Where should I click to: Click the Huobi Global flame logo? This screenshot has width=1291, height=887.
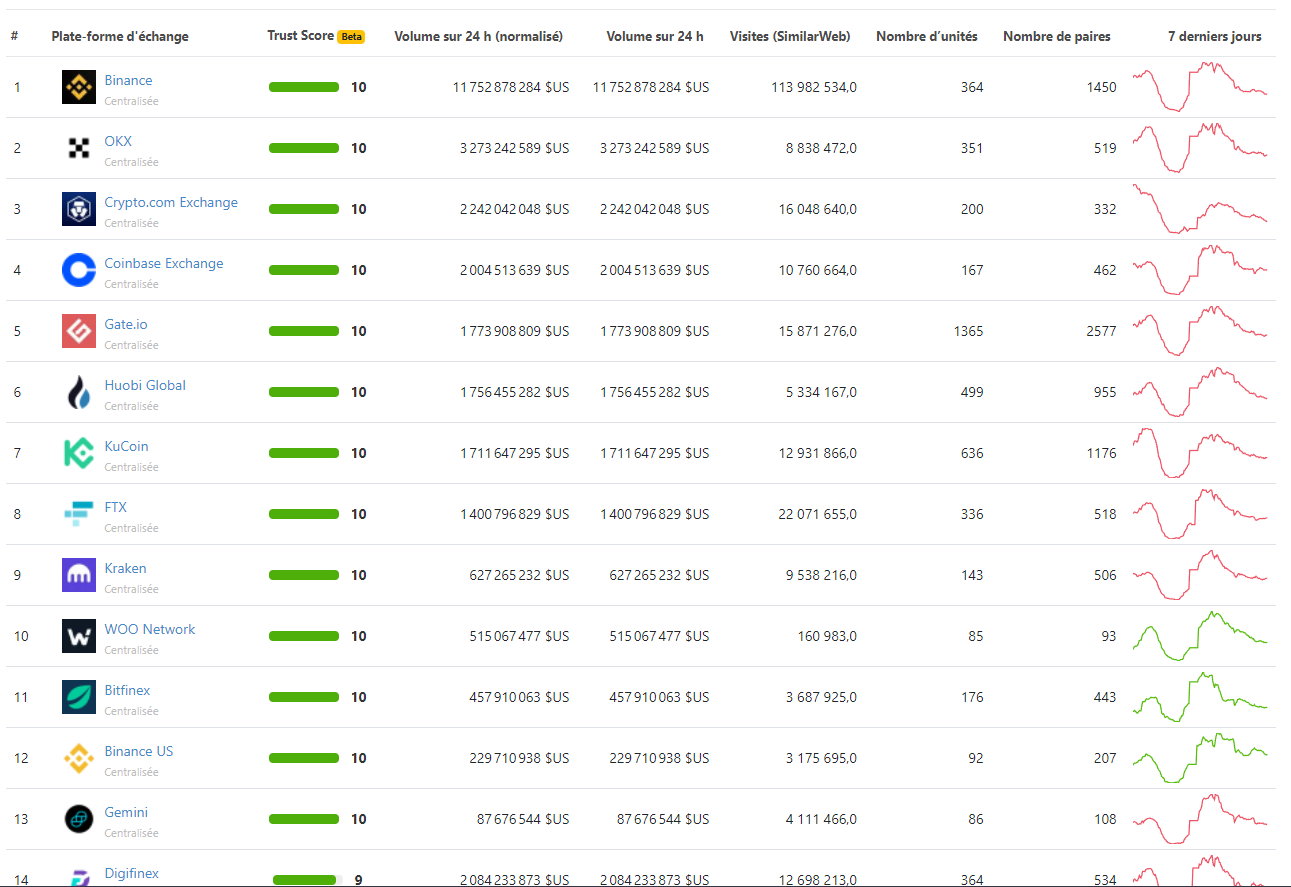(78, 393)
